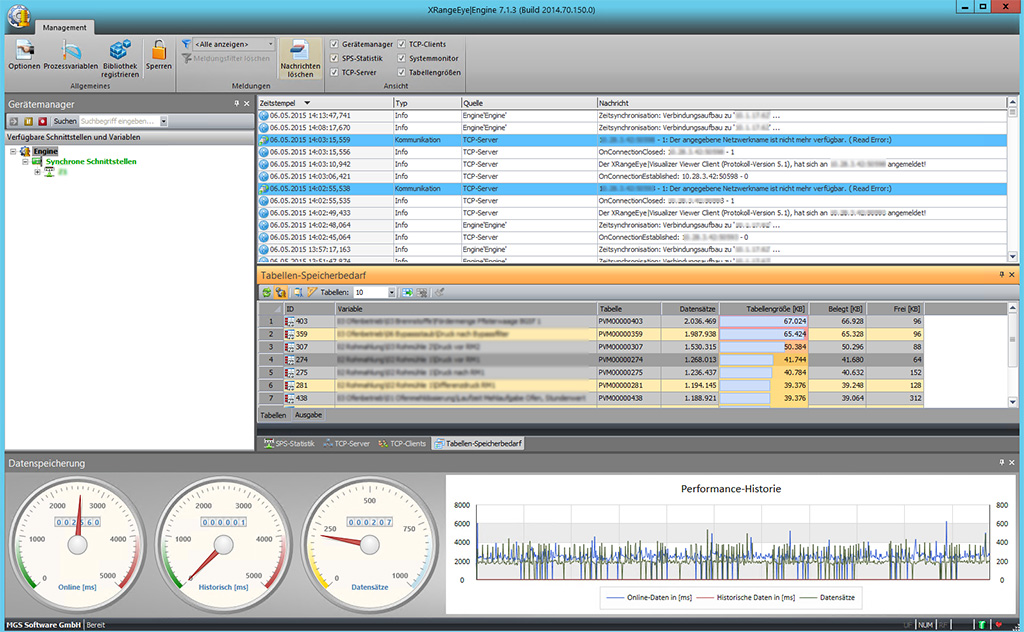Disable the Systemmonitor checkbox

pyautogui.click(x=401, y=58)
